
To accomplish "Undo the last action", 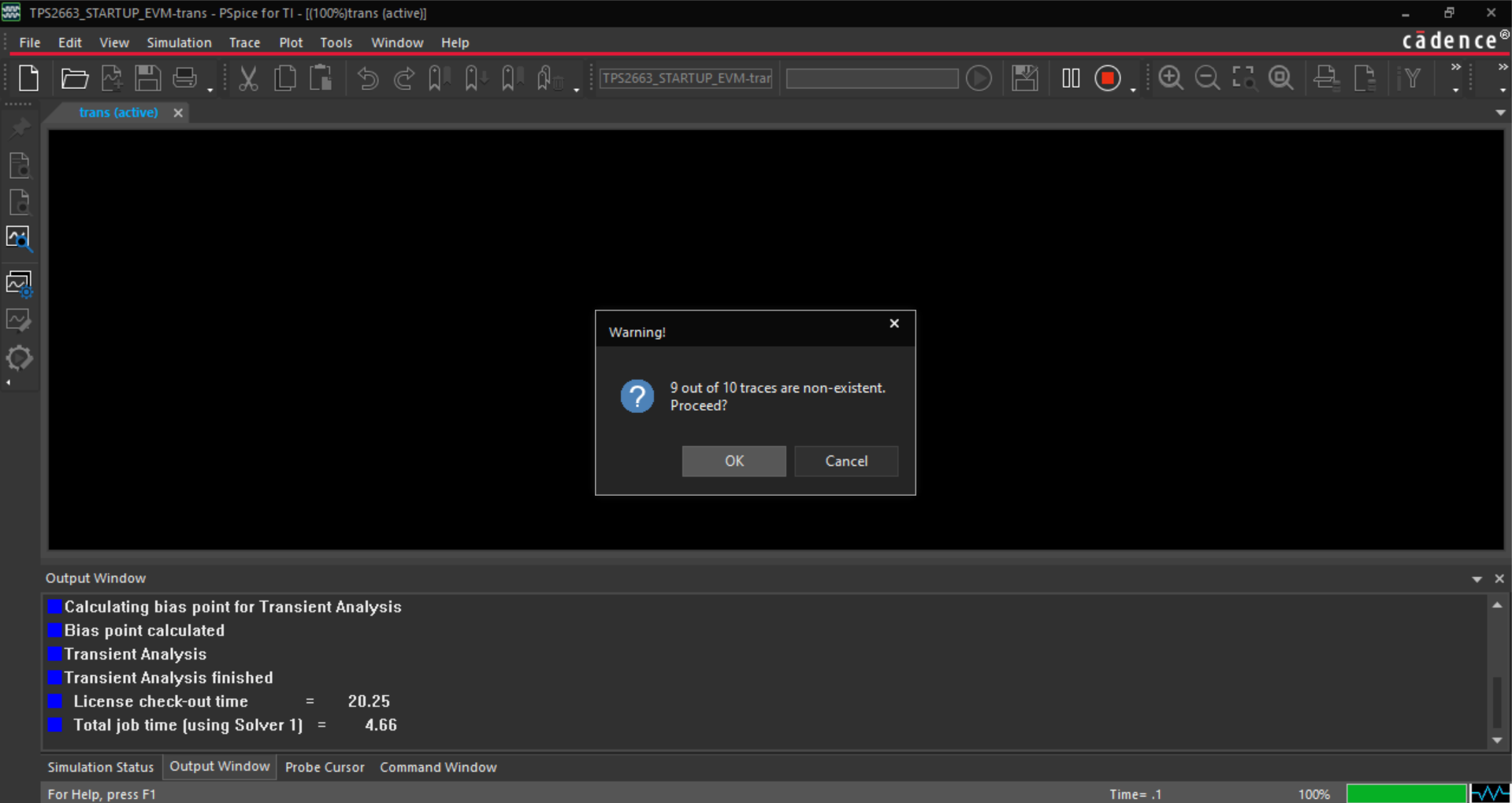I will click(367, 78).
